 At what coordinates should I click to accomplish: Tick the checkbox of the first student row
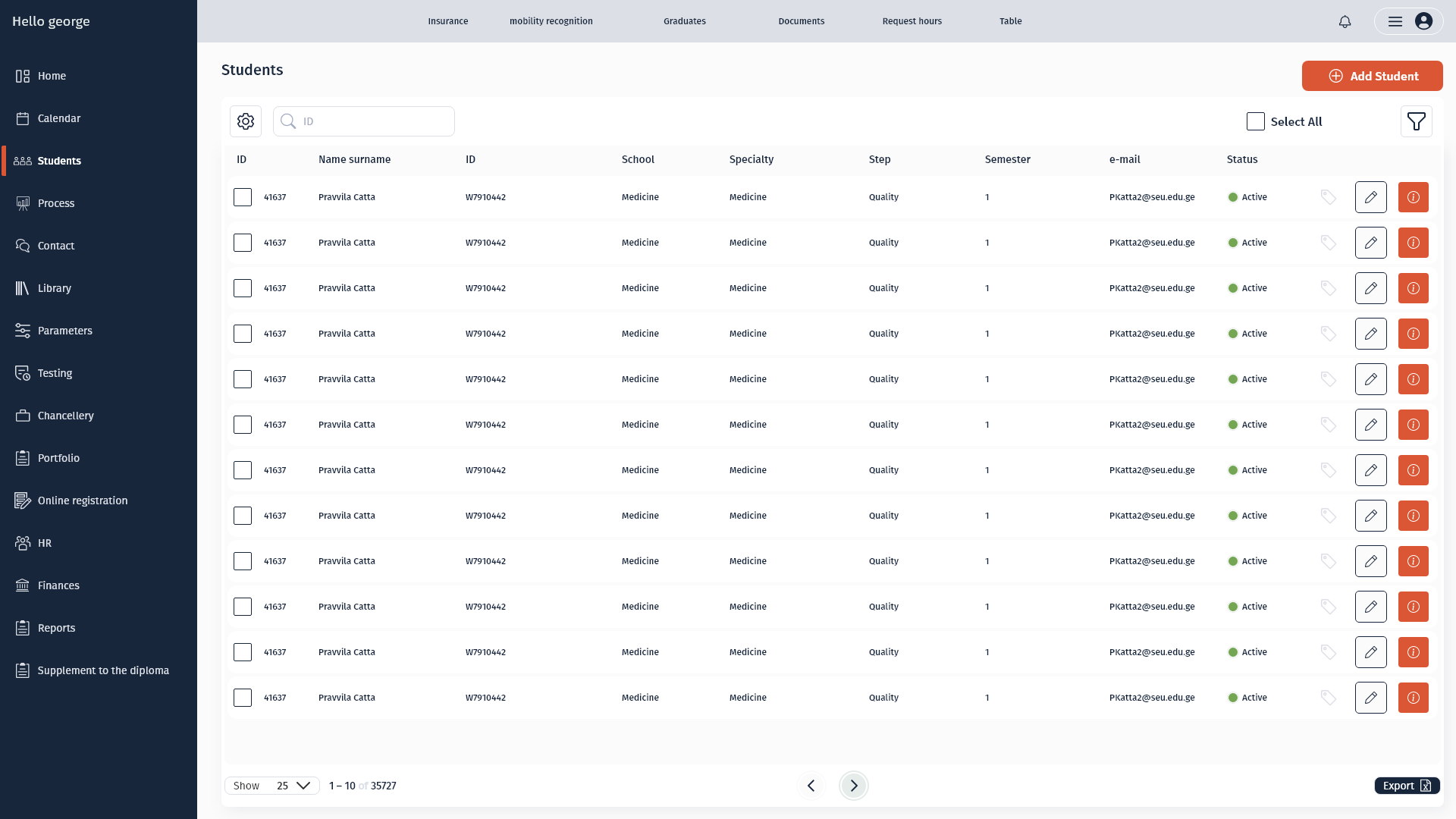243,197
